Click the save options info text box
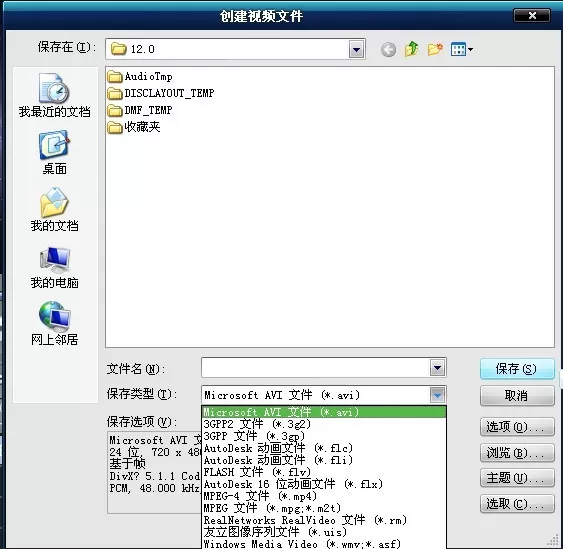563x549 pixels. click(154, 472)
